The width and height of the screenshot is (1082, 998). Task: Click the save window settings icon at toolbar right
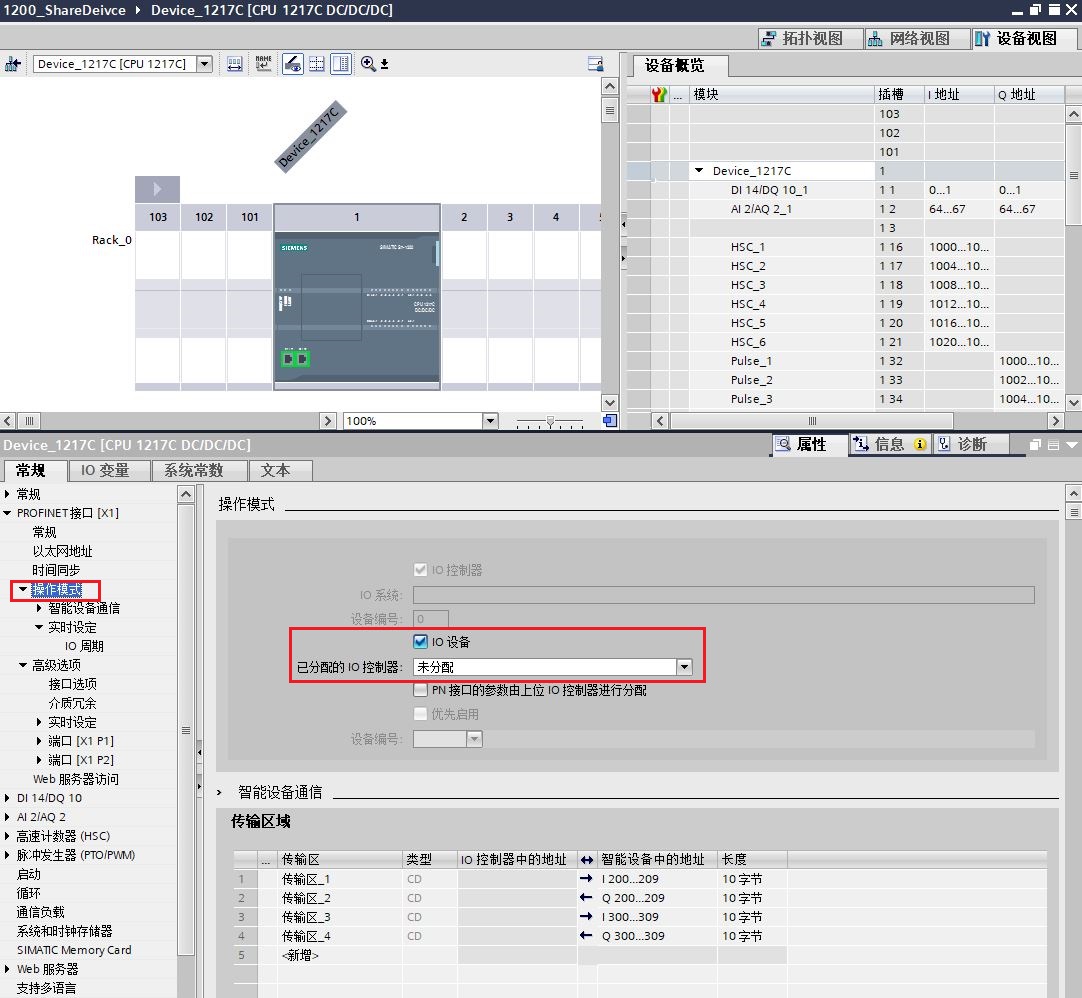pyautogui.click(x=596, y=64)
